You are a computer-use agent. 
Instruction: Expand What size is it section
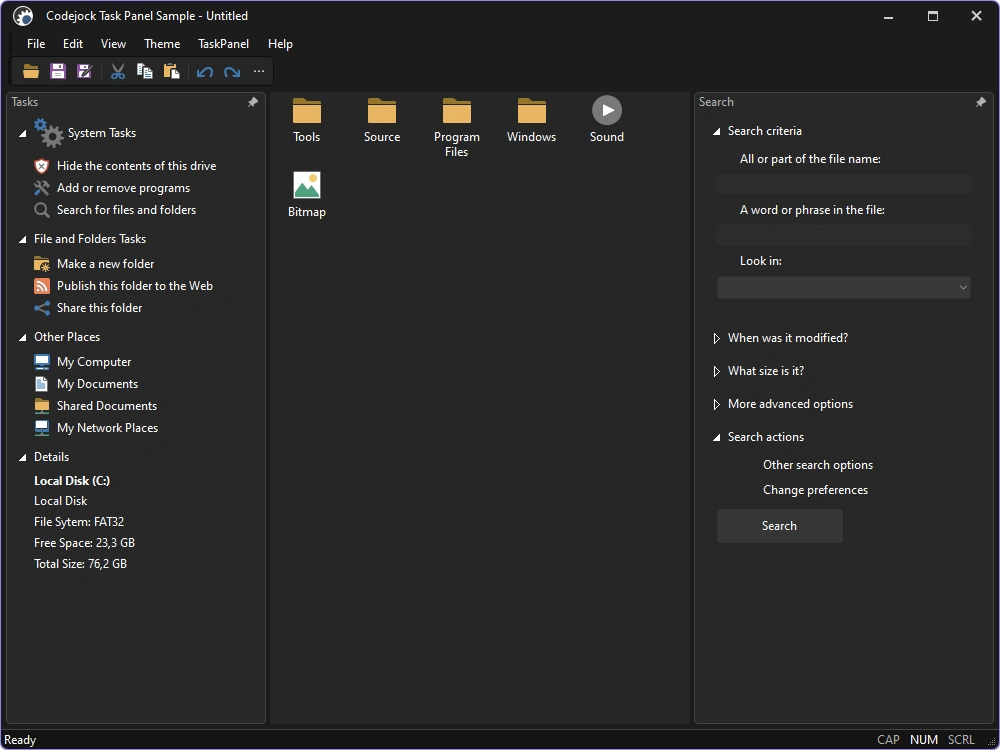[x=716, y=372]
